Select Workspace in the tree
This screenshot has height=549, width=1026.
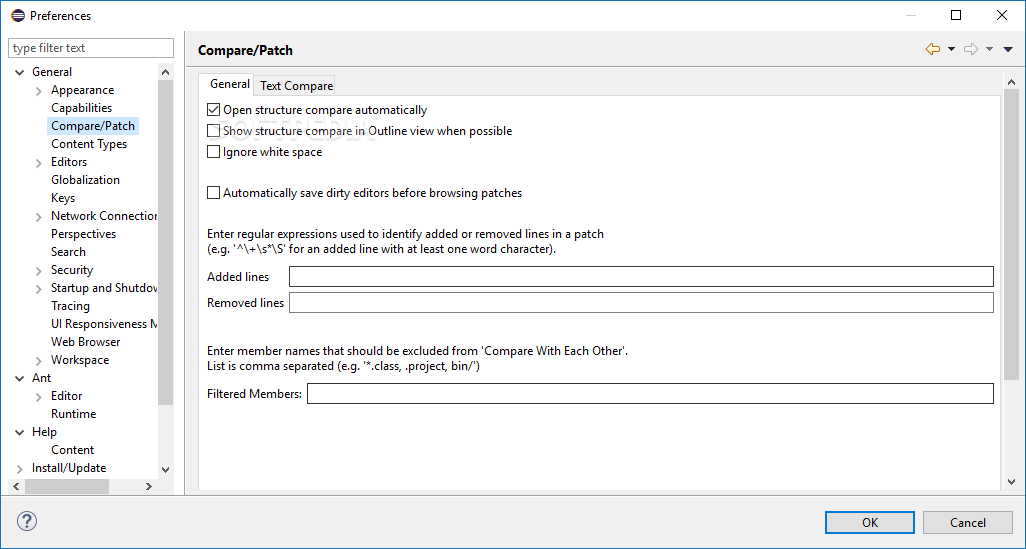tap(80, 360)
